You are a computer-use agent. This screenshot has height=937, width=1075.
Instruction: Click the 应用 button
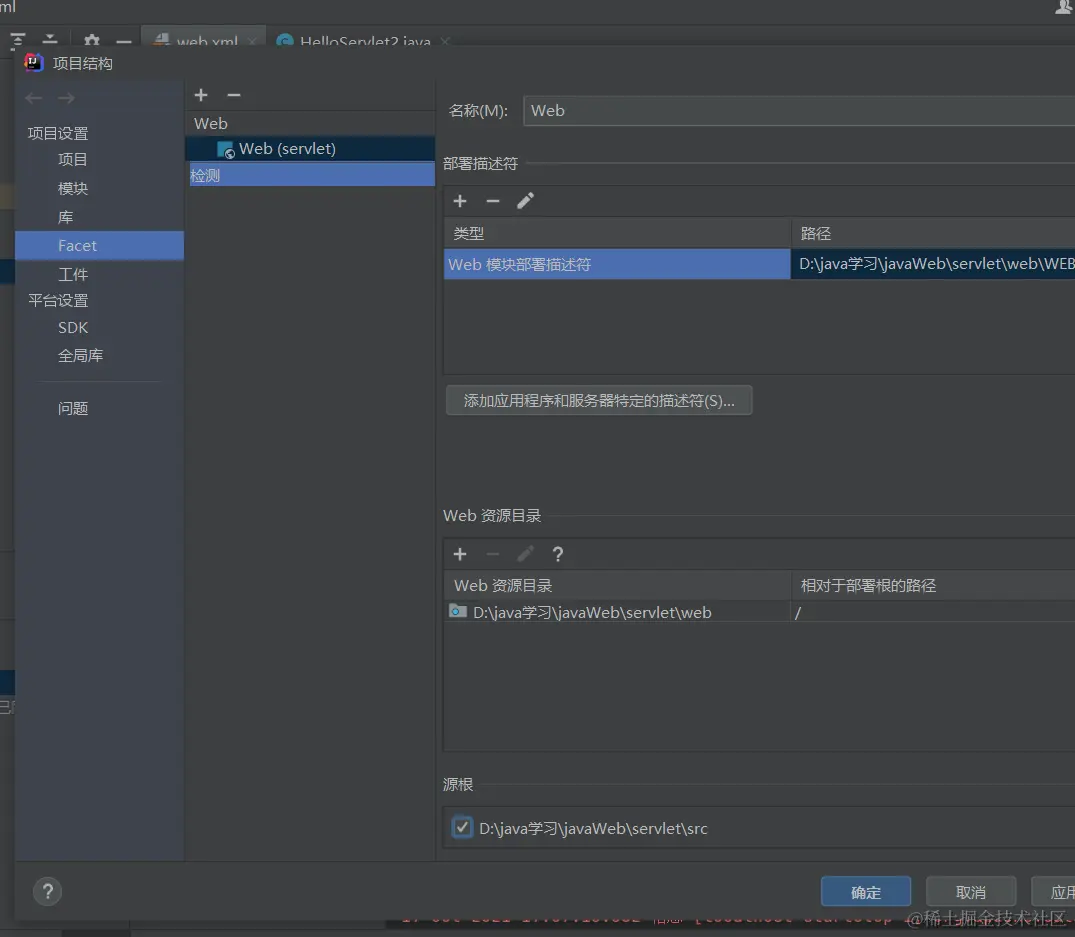coord(1055,892)
